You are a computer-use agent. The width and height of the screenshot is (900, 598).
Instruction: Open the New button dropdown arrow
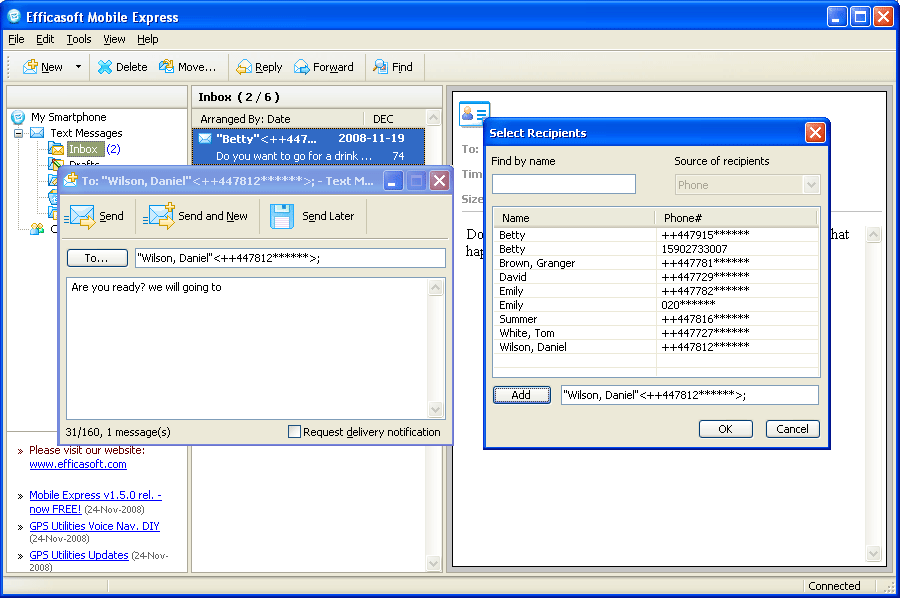79,67
